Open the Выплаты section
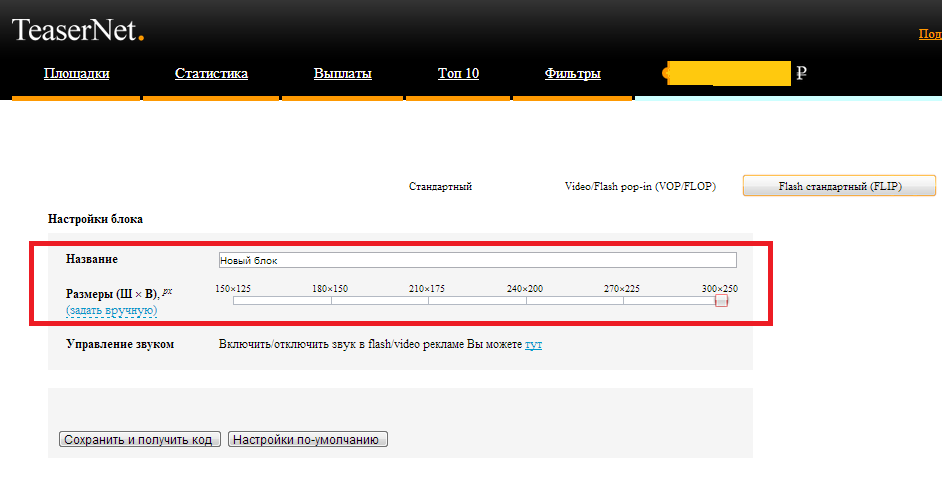 click(342, 73)
